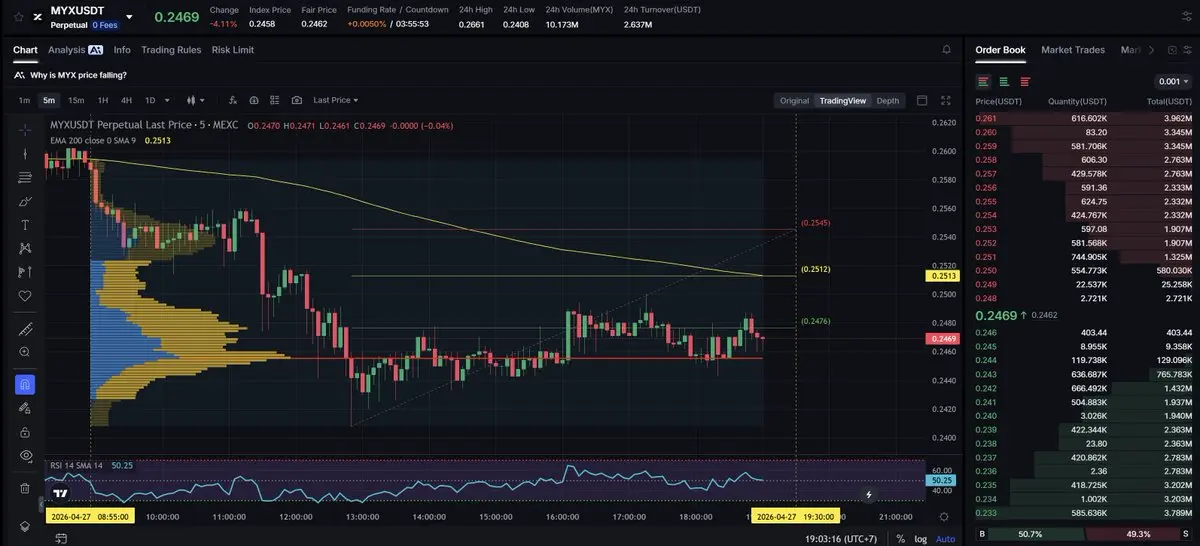Add MYXUSDT to favorites with the star icon
This screenshot has width=1200, height=546.
(17, 16)
